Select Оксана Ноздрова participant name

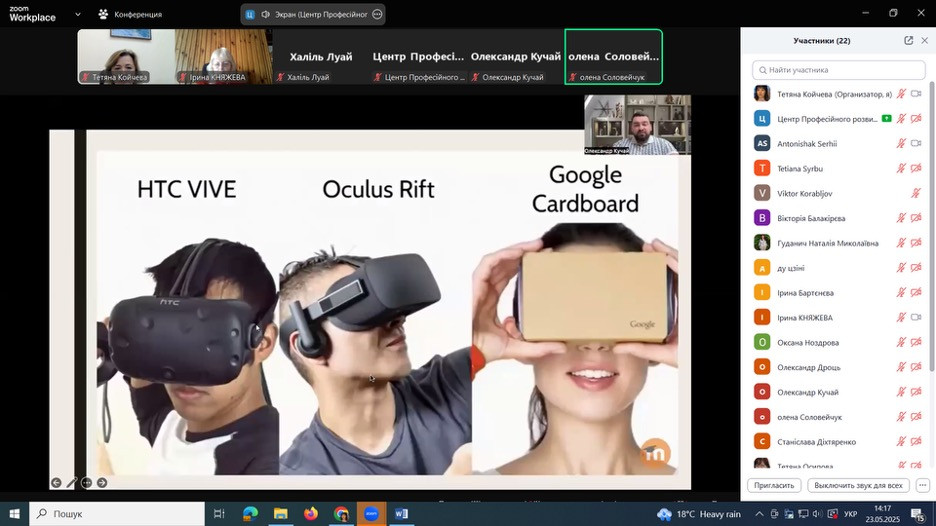(808, 343)
